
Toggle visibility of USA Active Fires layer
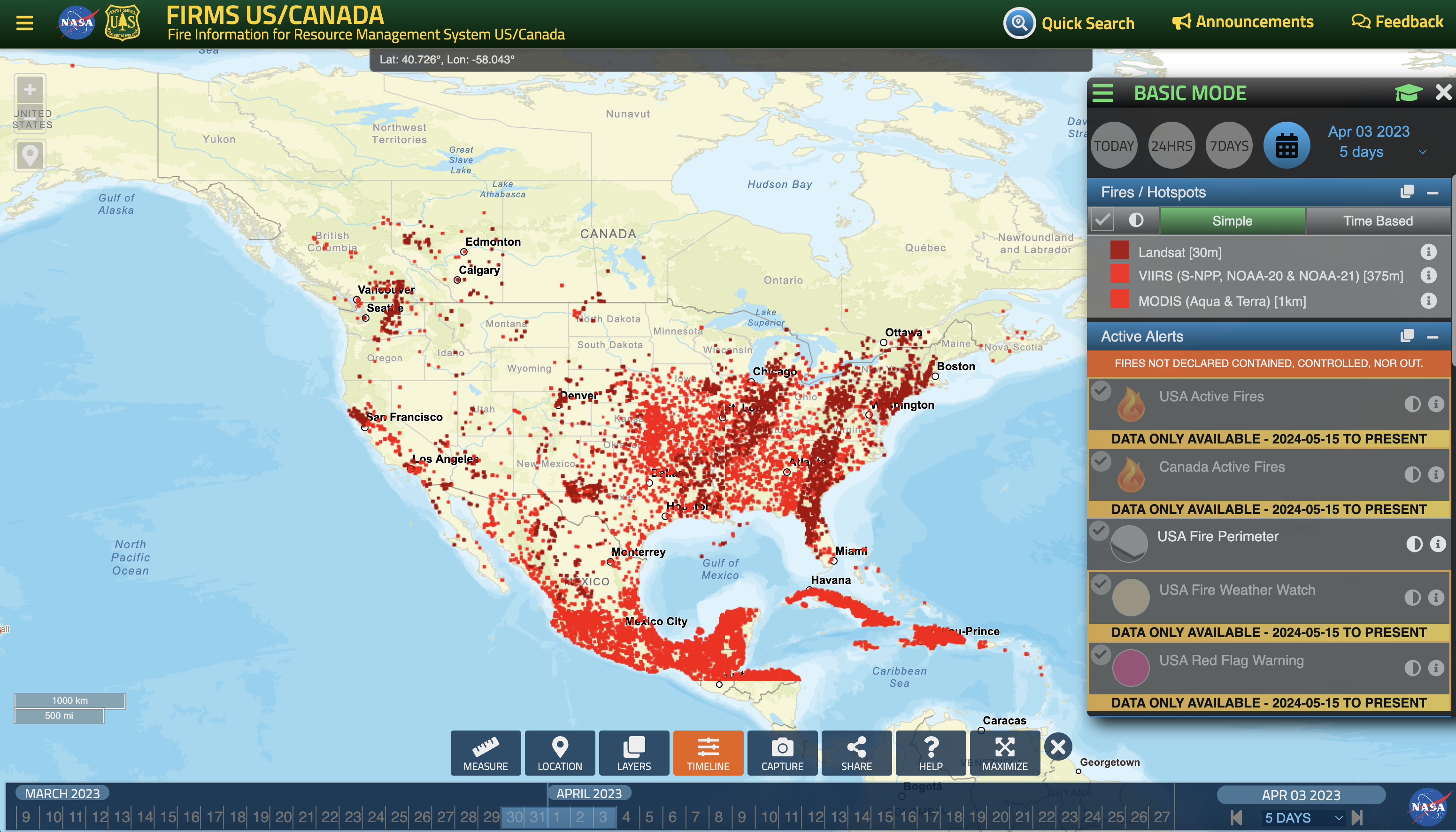1102,391
